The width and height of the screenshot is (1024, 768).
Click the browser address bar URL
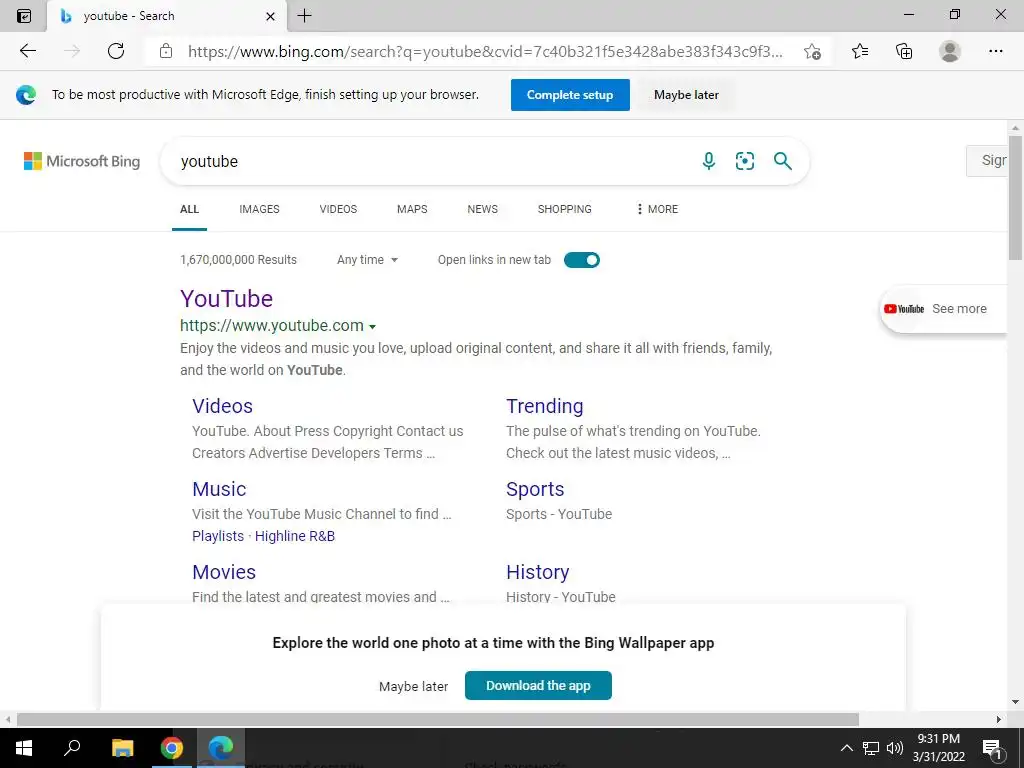click(485, 52)
